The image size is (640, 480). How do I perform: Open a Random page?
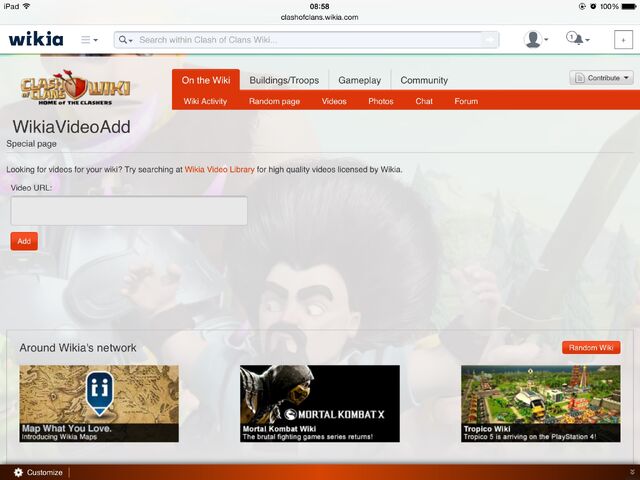point(274,101)
